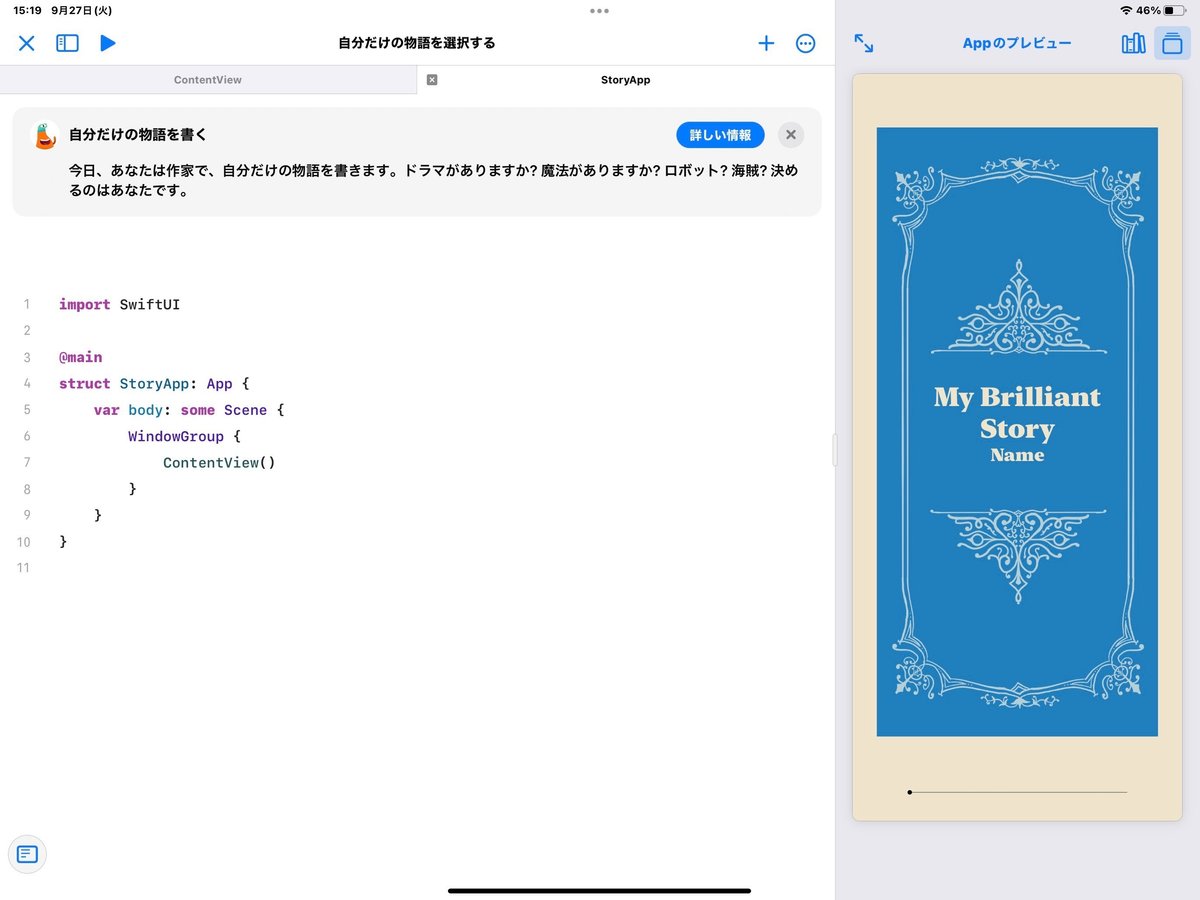Close the project with the X icon
Image resolution: width=1200 pixels, height=900 pixels.
[x=27, y=43]
